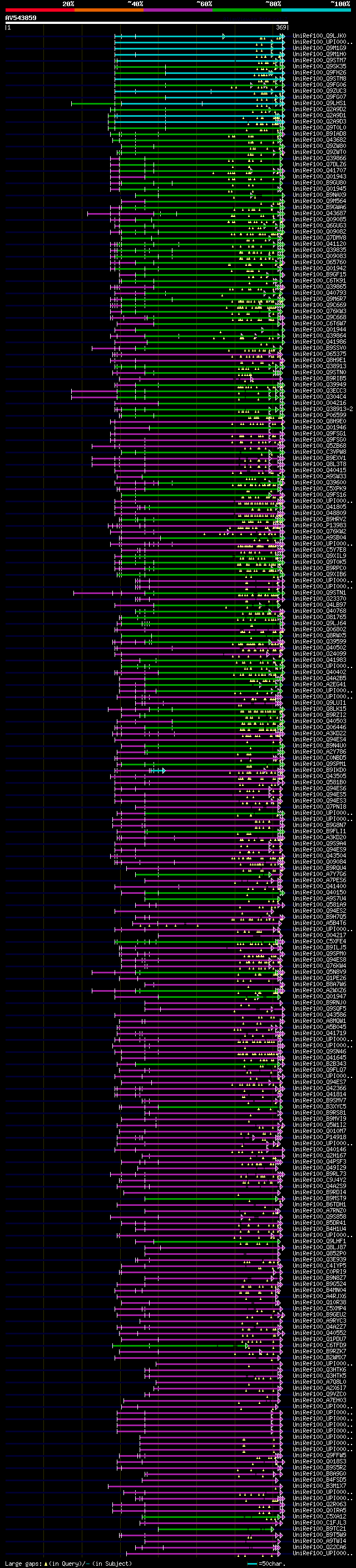Select the UniRef100_B9GU80 label
356x1568 pixels.
319,182
